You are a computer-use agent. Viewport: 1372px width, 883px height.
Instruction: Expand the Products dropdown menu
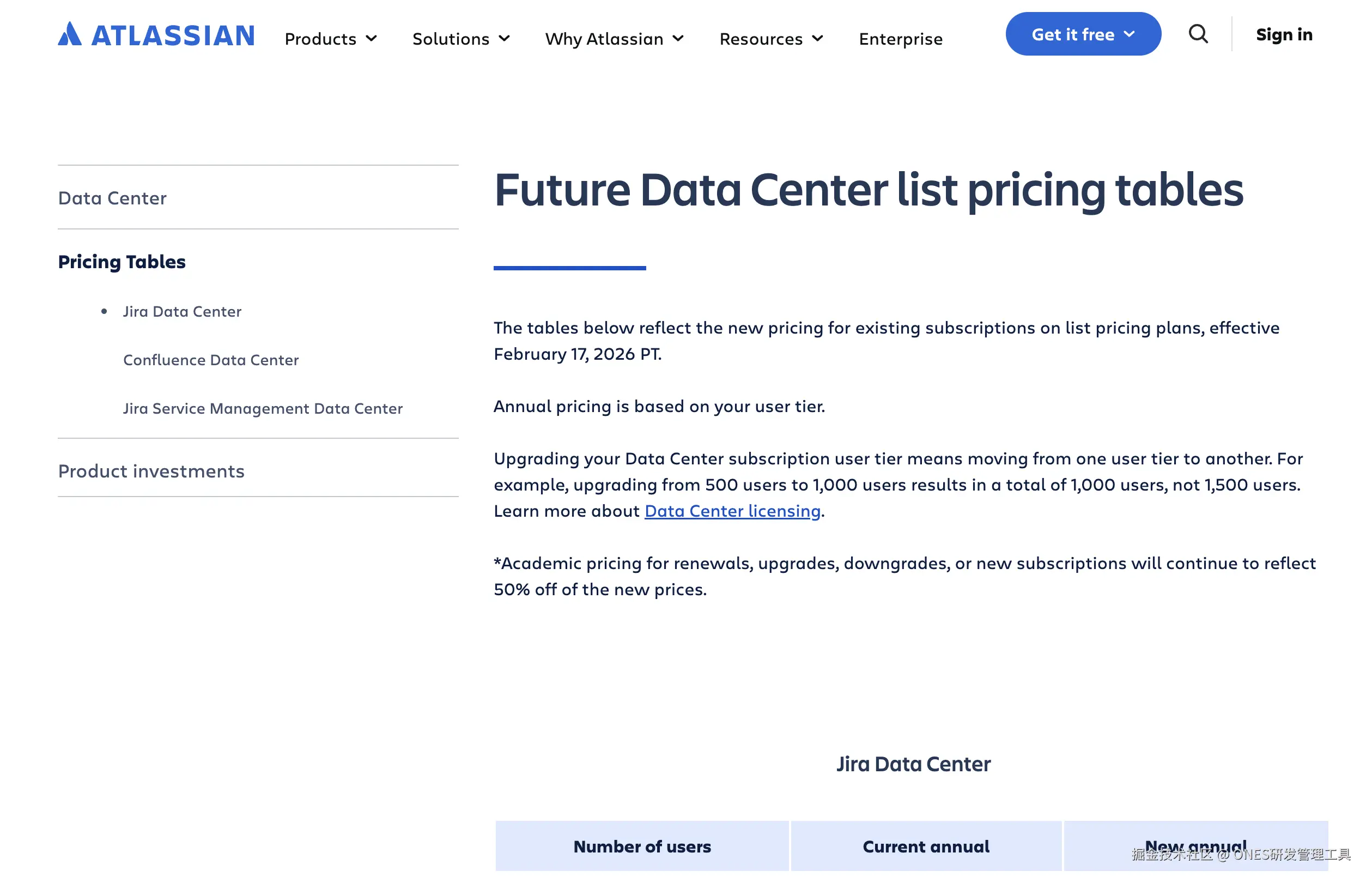[x=331, y=39]
